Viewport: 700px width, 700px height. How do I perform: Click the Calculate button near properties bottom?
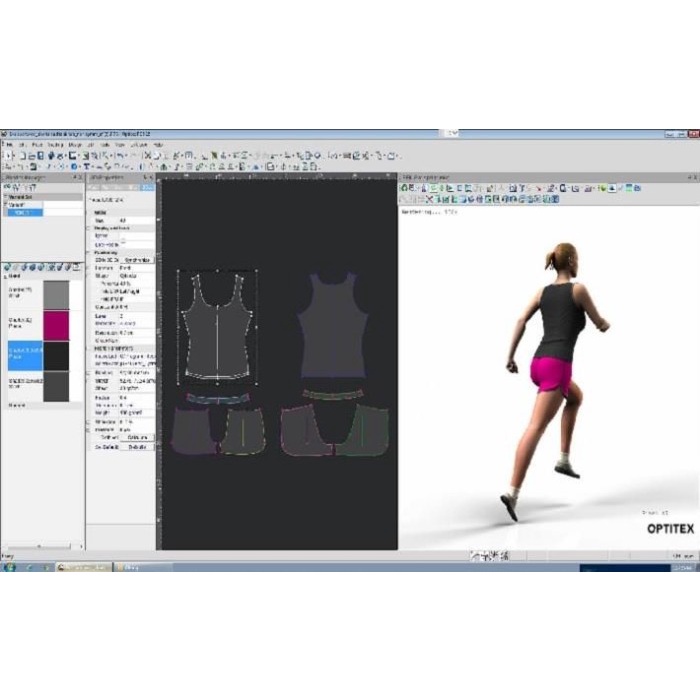(x=137, y=438)
